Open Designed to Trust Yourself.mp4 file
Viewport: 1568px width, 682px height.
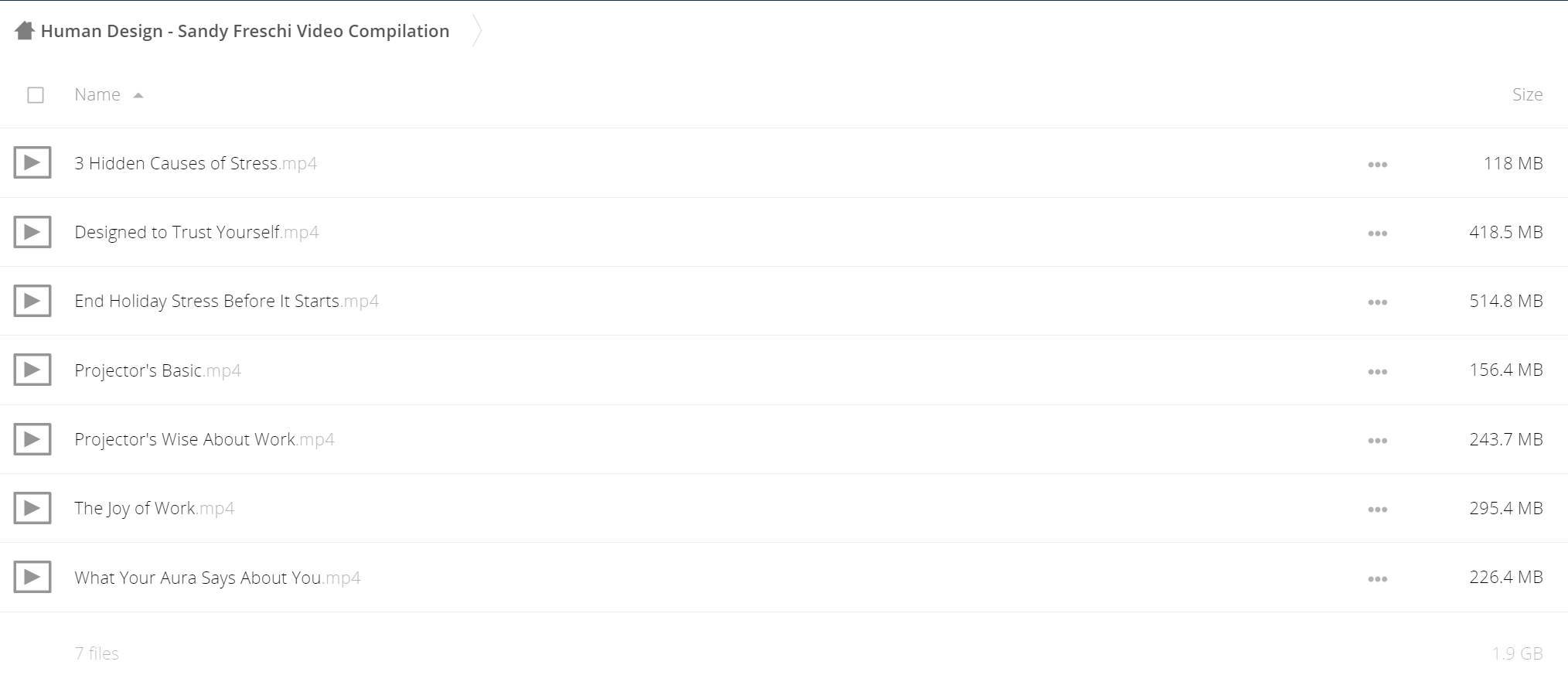[196, 232]
